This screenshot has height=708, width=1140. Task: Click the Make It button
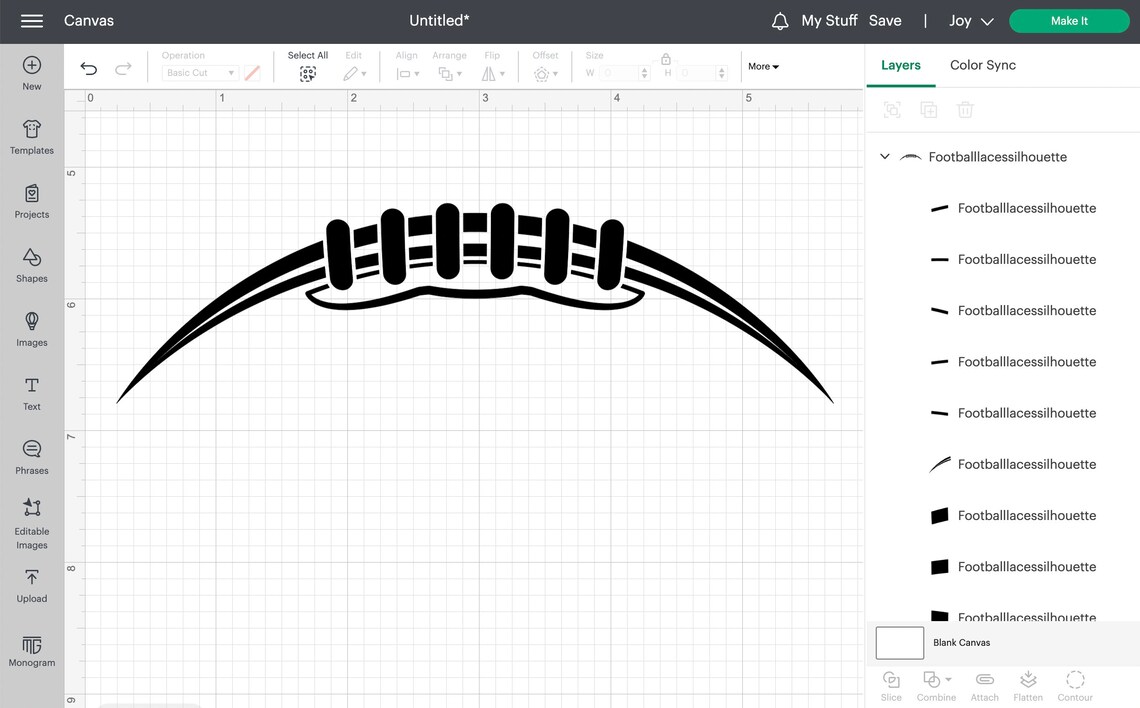tap(1069, 20)
